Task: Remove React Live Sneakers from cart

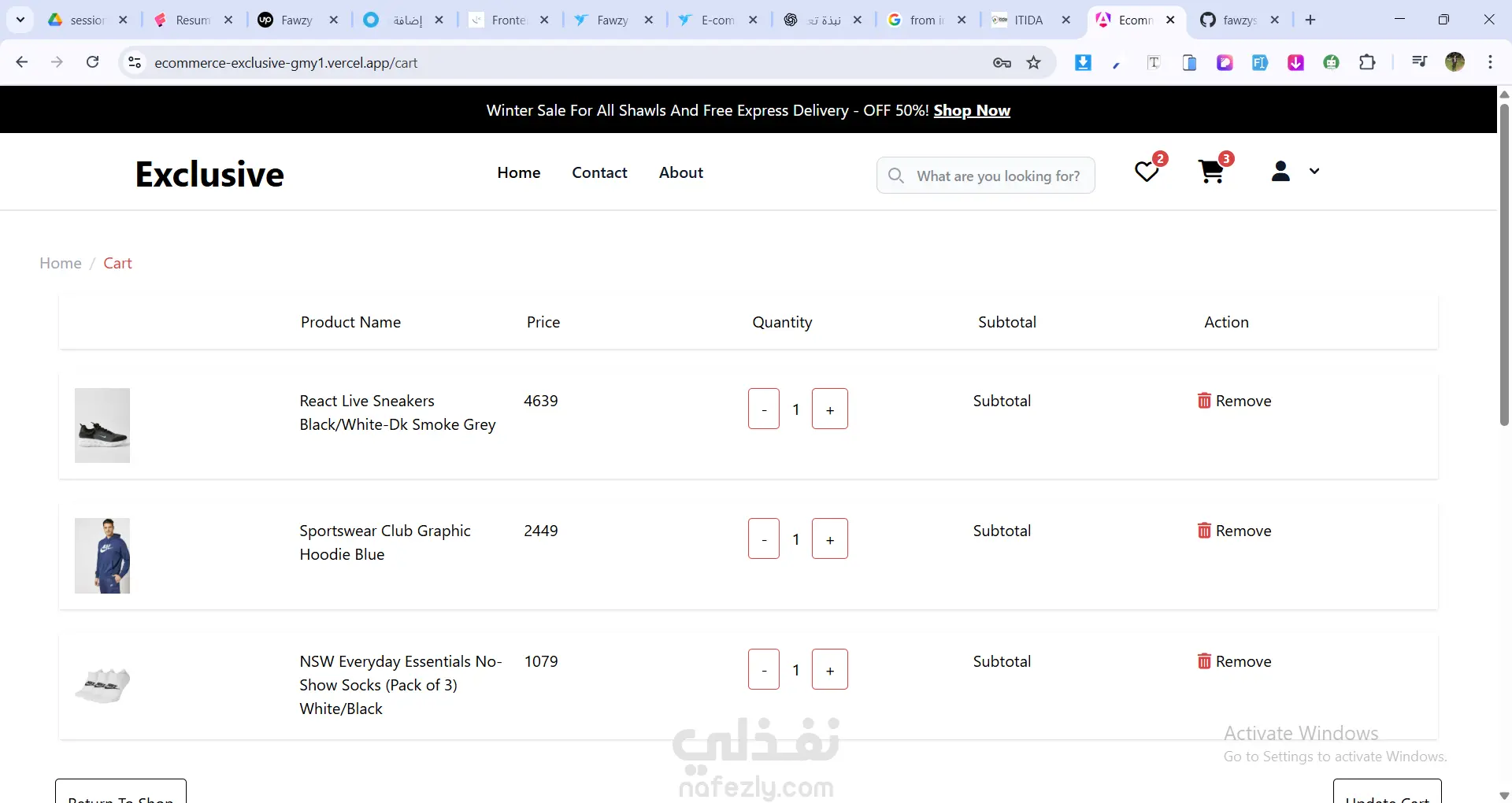Action: pyautogui.click(x=1234, y=401)
